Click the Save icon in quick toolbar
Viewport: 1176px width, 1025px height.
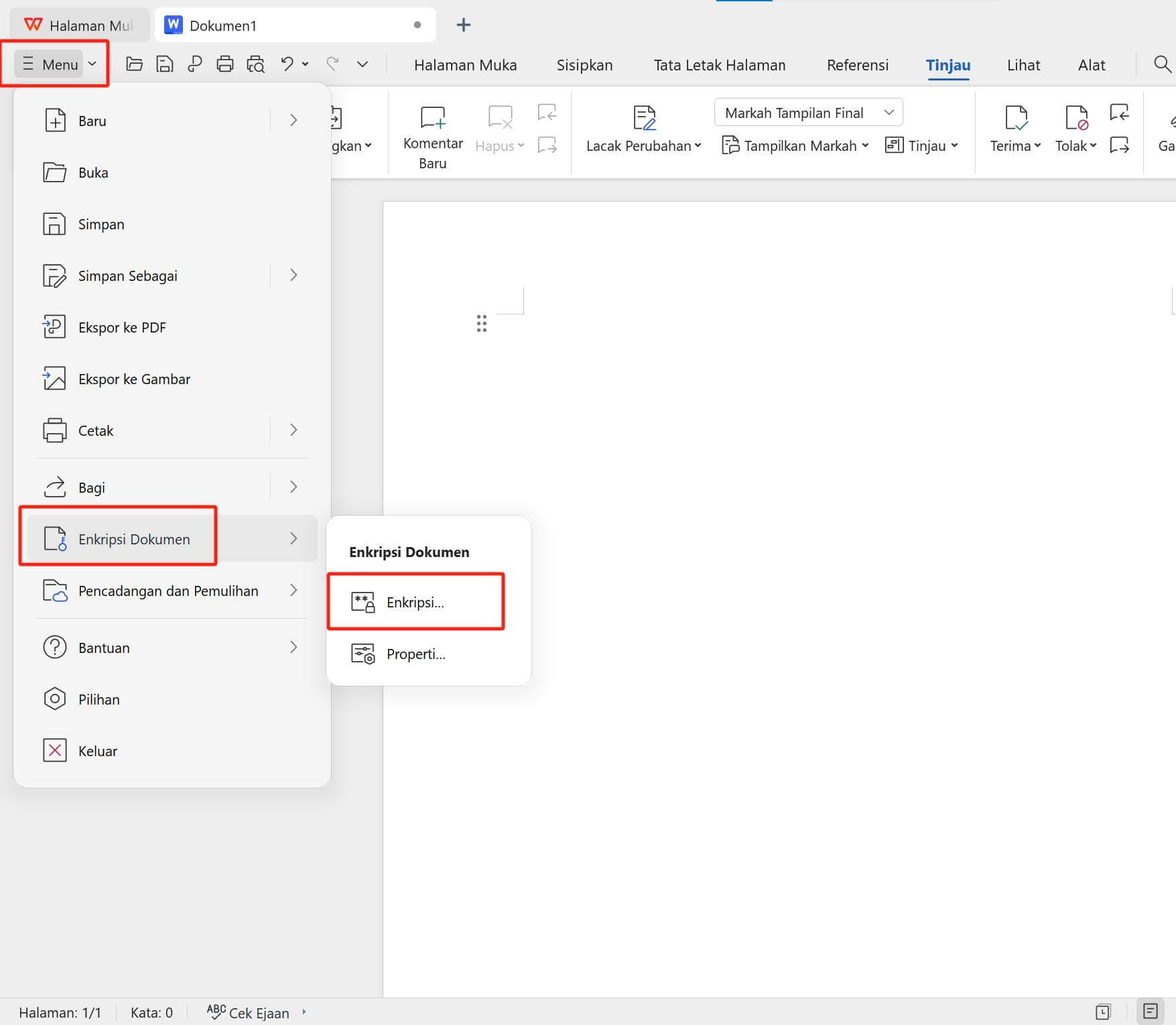(x=164, y=64)
